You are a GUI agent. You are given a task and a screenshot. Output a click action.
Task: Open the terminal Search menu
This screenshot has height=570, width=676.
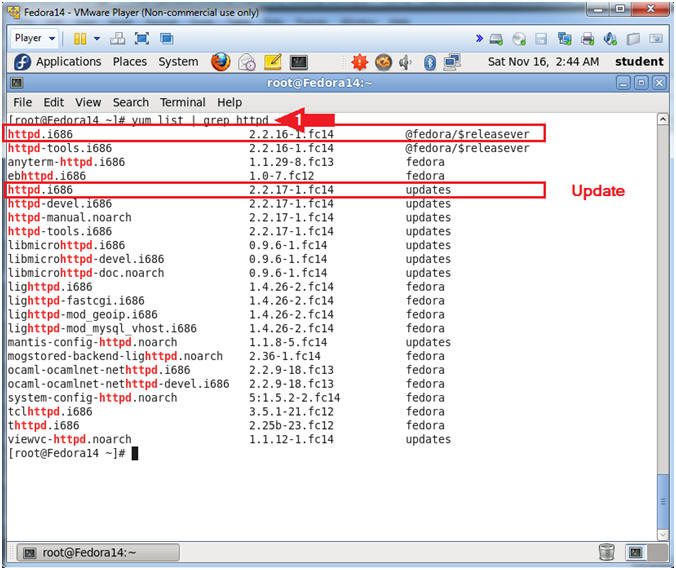click(131, 103)
